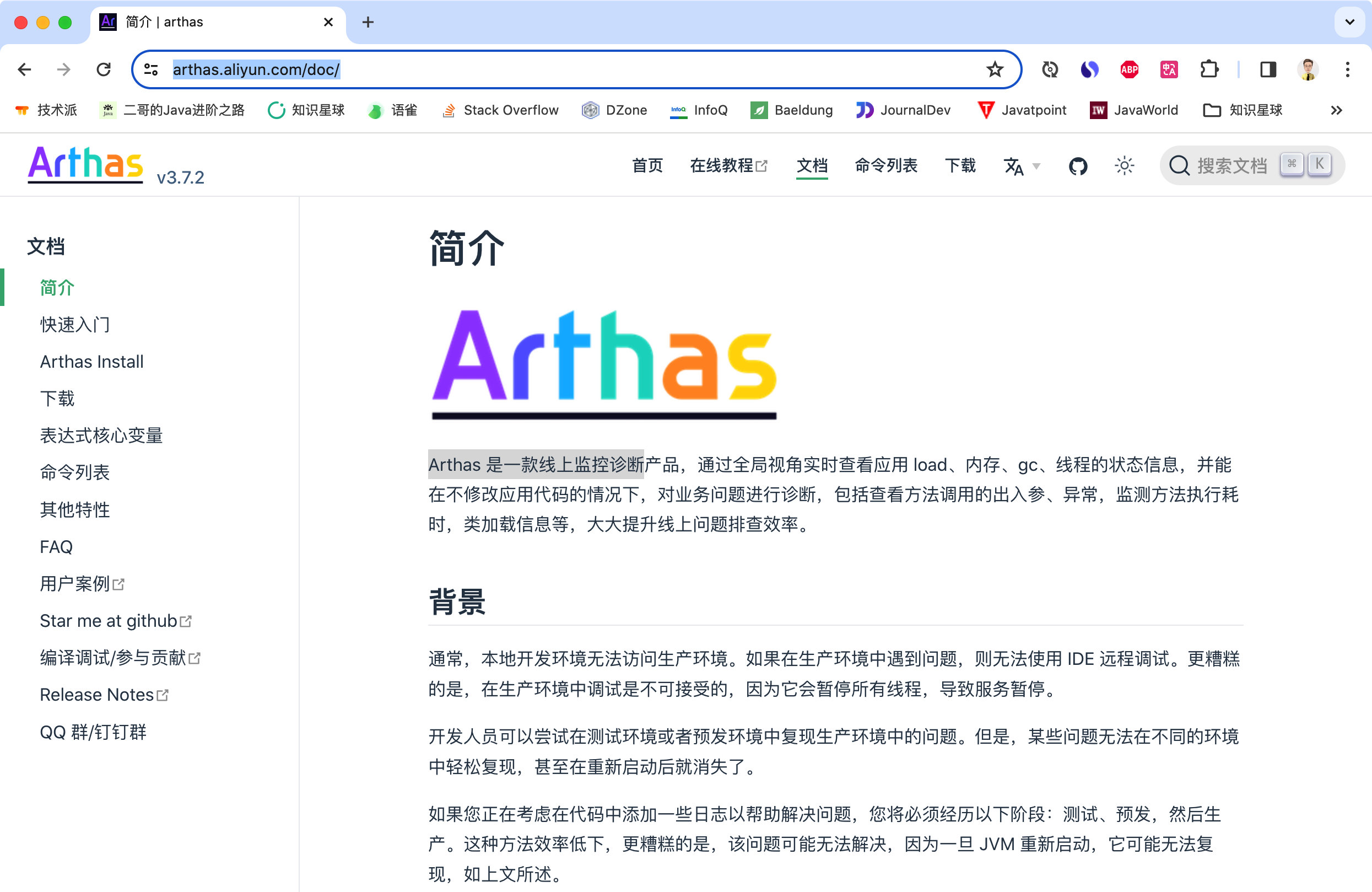
Task: Toggle dark mode sun icon
Action: coord(1123,166)
